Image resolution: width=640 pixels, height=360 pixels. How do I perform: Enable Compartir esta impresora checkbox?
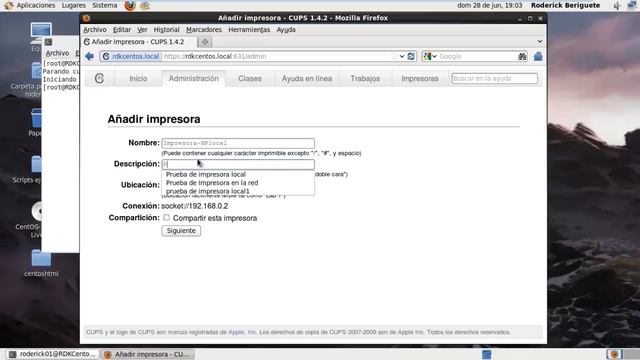pos(167,218)
